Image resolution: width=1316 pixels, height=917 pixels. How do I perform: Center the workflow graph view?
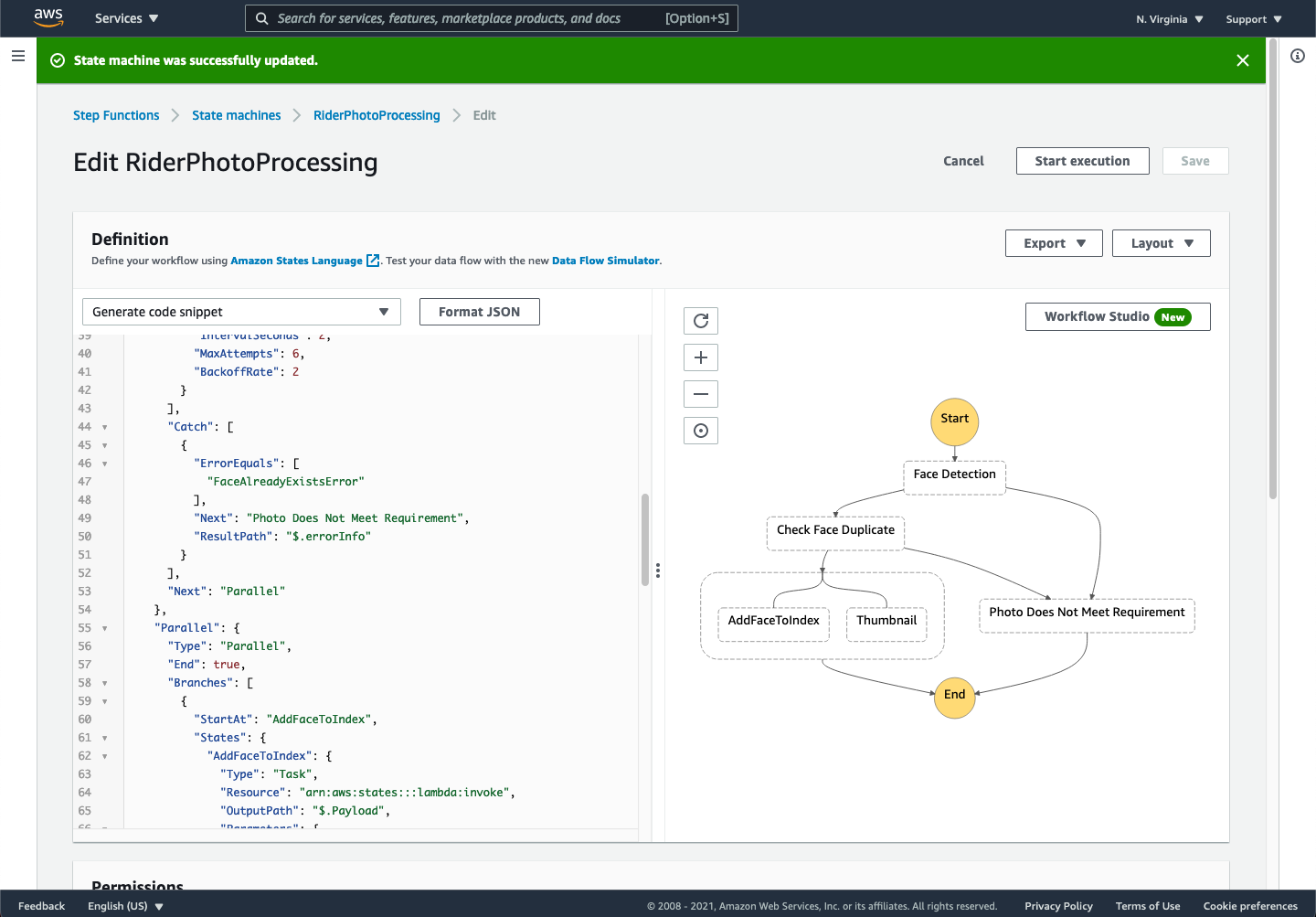[701, 431]
